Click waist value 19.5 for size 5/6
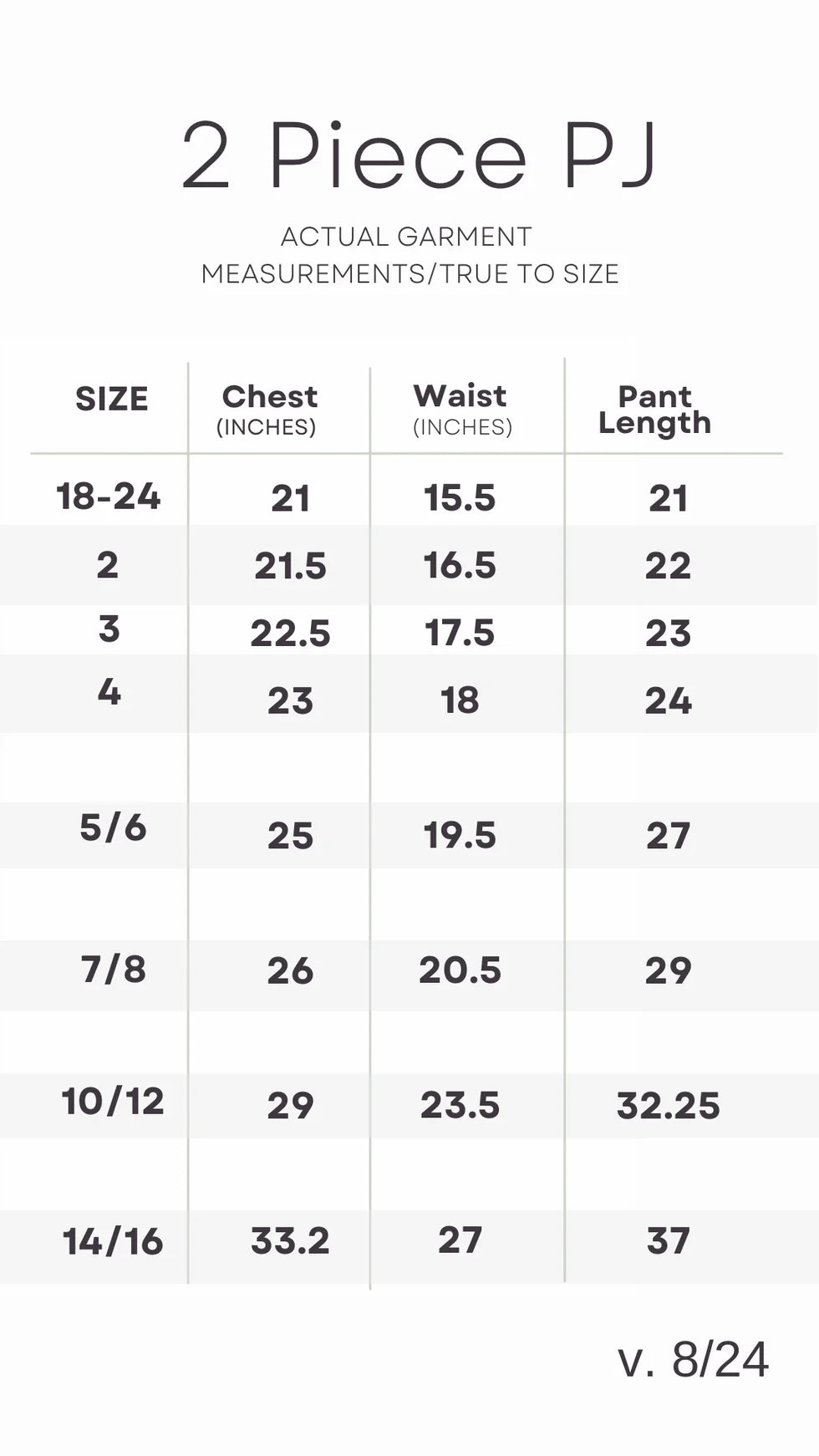The image size is (819, 1456). [460, 836]
